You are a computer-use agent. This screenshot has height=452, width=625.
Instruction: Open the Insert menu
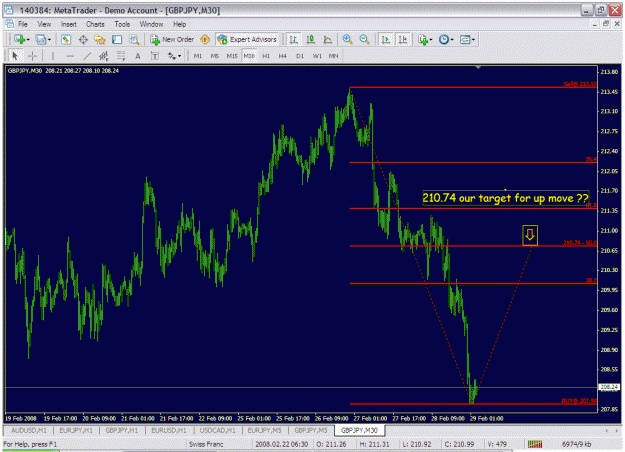[x=69, y=24]
